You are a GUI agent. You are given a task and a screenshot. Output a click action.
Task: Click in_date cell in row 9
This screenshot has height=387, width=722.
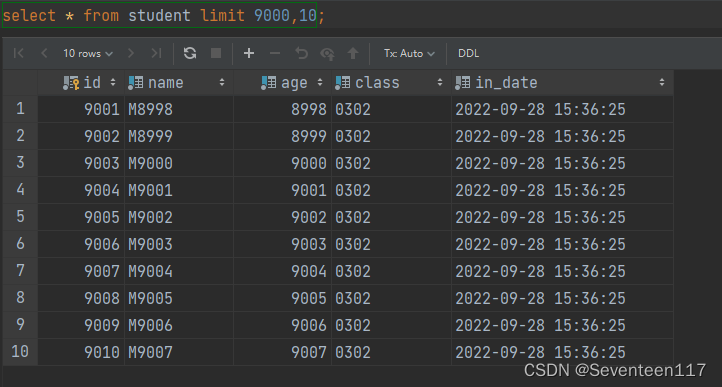(x=562, y=325)
